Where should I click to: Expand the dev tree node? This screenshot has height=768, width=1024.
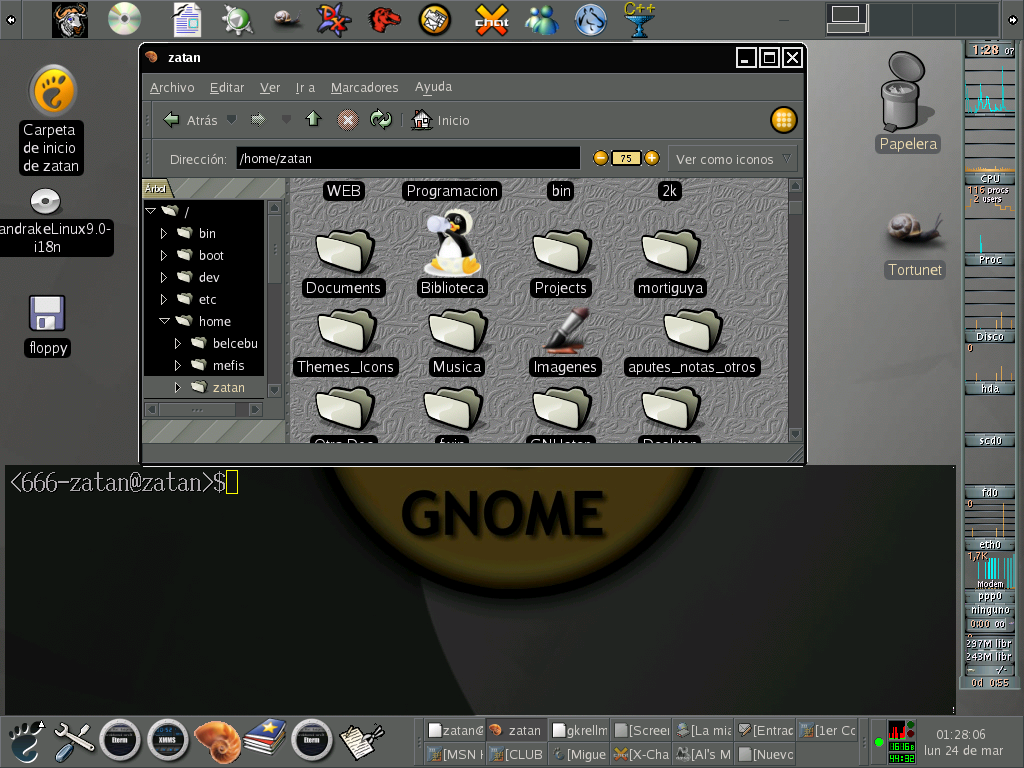(163, 278)
